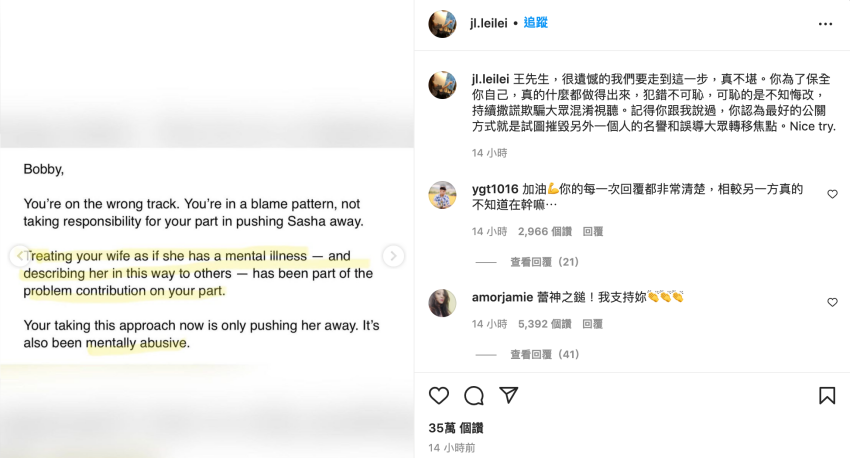Expand 查看回覆 (21) replies
Screen dimensions: 850x458
coord(544,262)
